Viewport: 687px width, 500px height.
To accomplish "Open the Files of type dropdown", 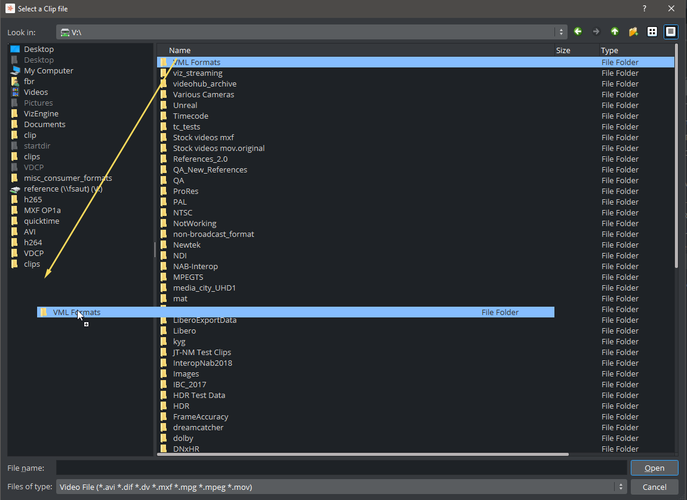I will pos(342,487).
